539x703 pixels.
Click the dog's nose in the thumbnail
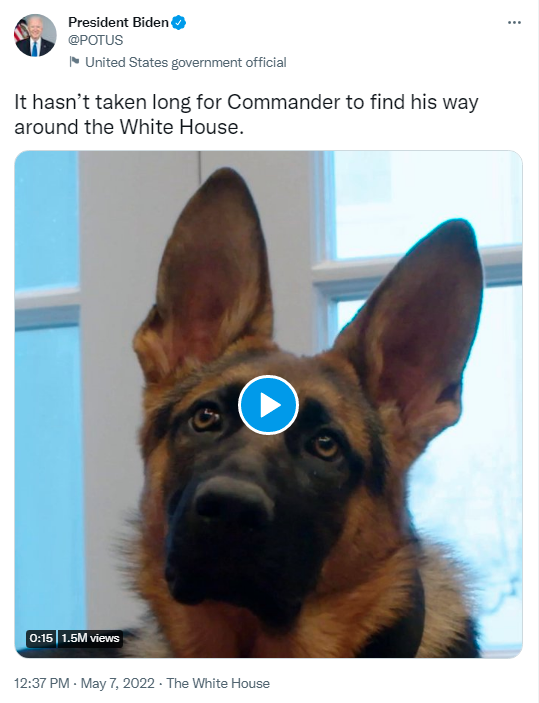(233, 500)
